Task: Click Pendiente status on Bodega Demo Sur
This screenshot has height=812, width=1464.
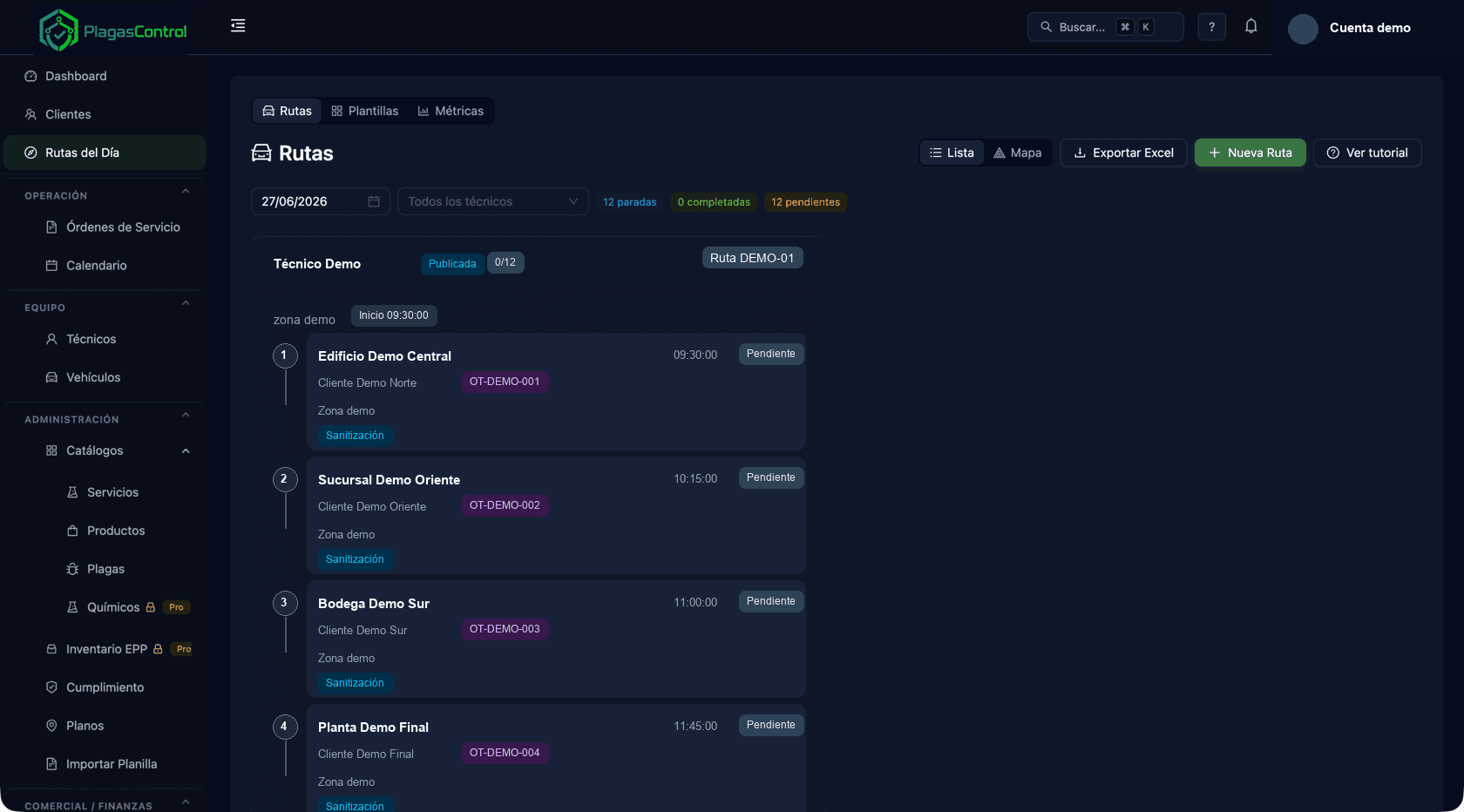Action: [771, 601]
